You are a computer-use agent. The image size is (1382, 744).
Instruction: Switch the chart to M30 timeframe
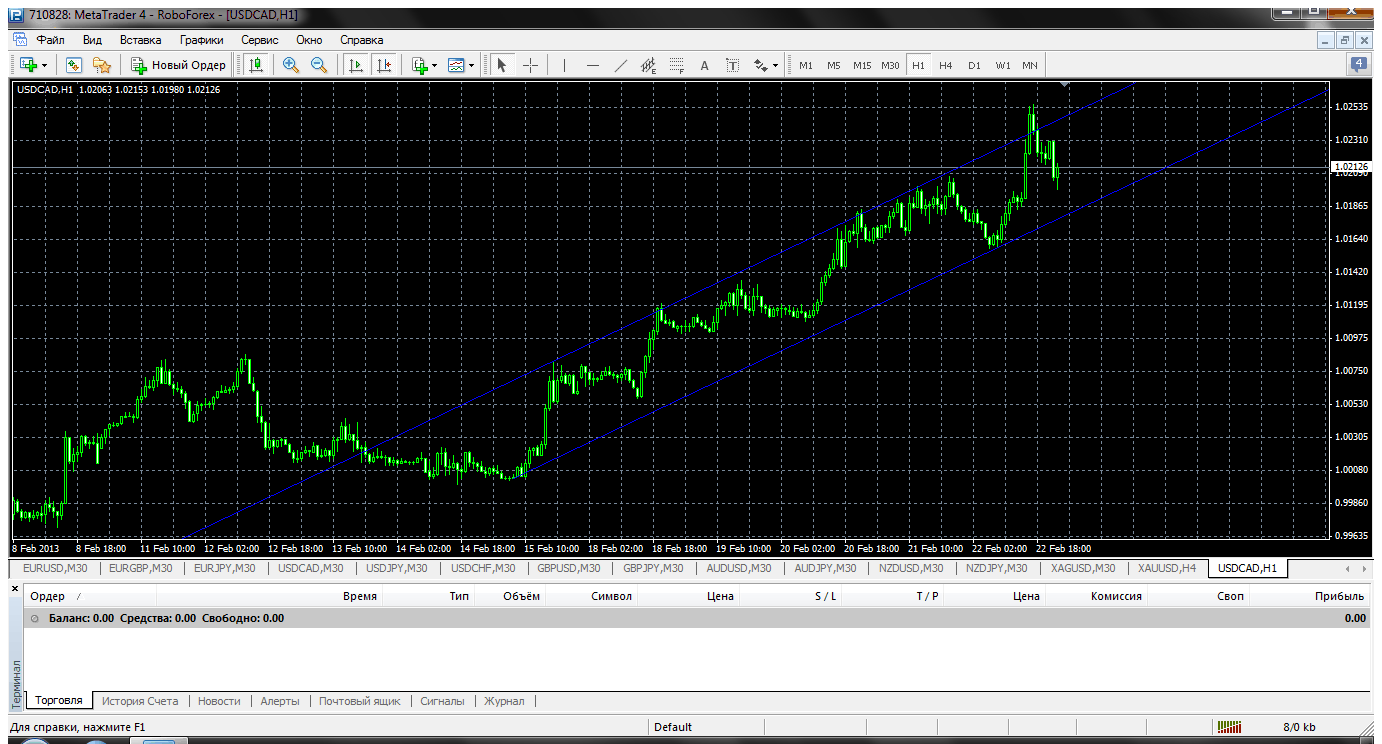point(890,65)
